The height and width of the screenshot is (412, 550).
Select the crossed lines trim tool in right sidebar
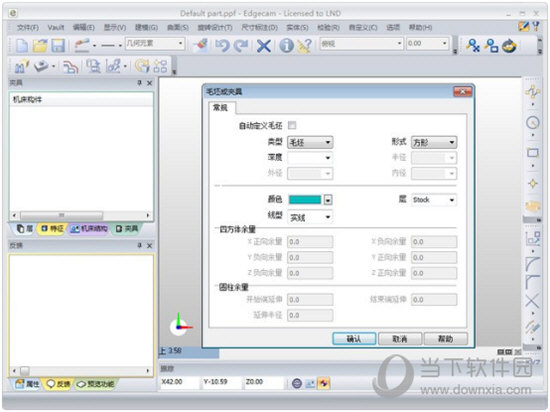tap(532, 301)
